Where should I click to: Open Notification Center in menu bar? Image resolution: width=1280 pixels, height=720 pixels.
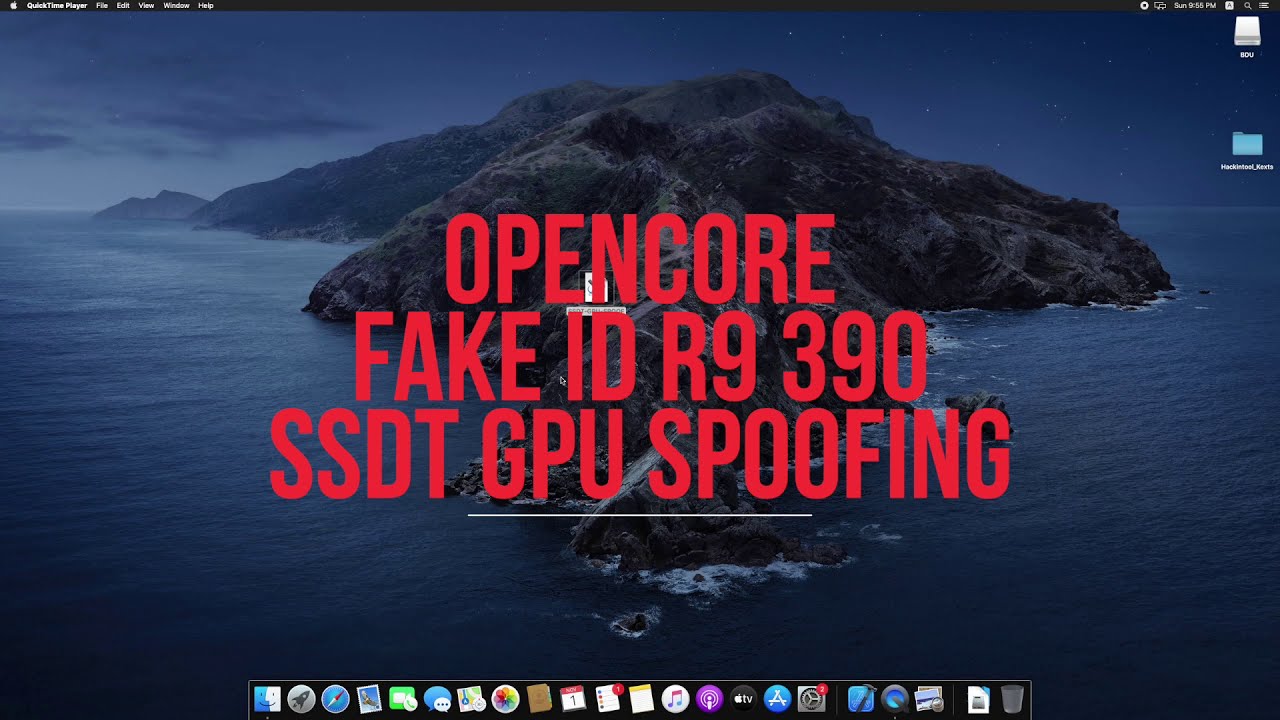[x=1265, y=5]
